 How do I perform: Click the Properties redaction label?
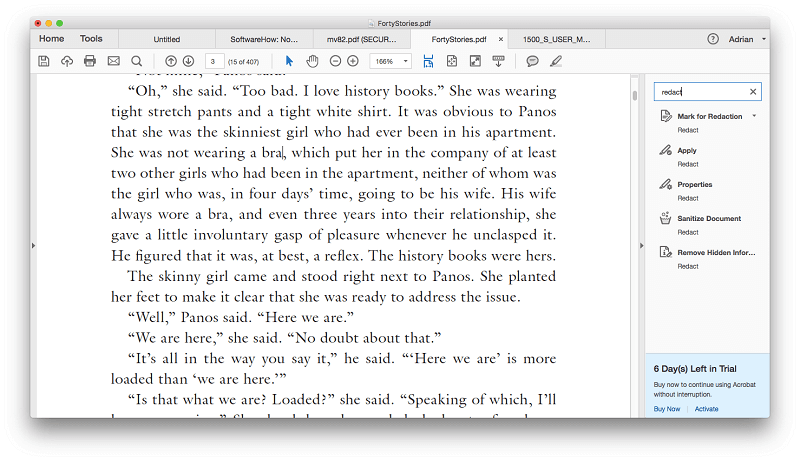694,184
